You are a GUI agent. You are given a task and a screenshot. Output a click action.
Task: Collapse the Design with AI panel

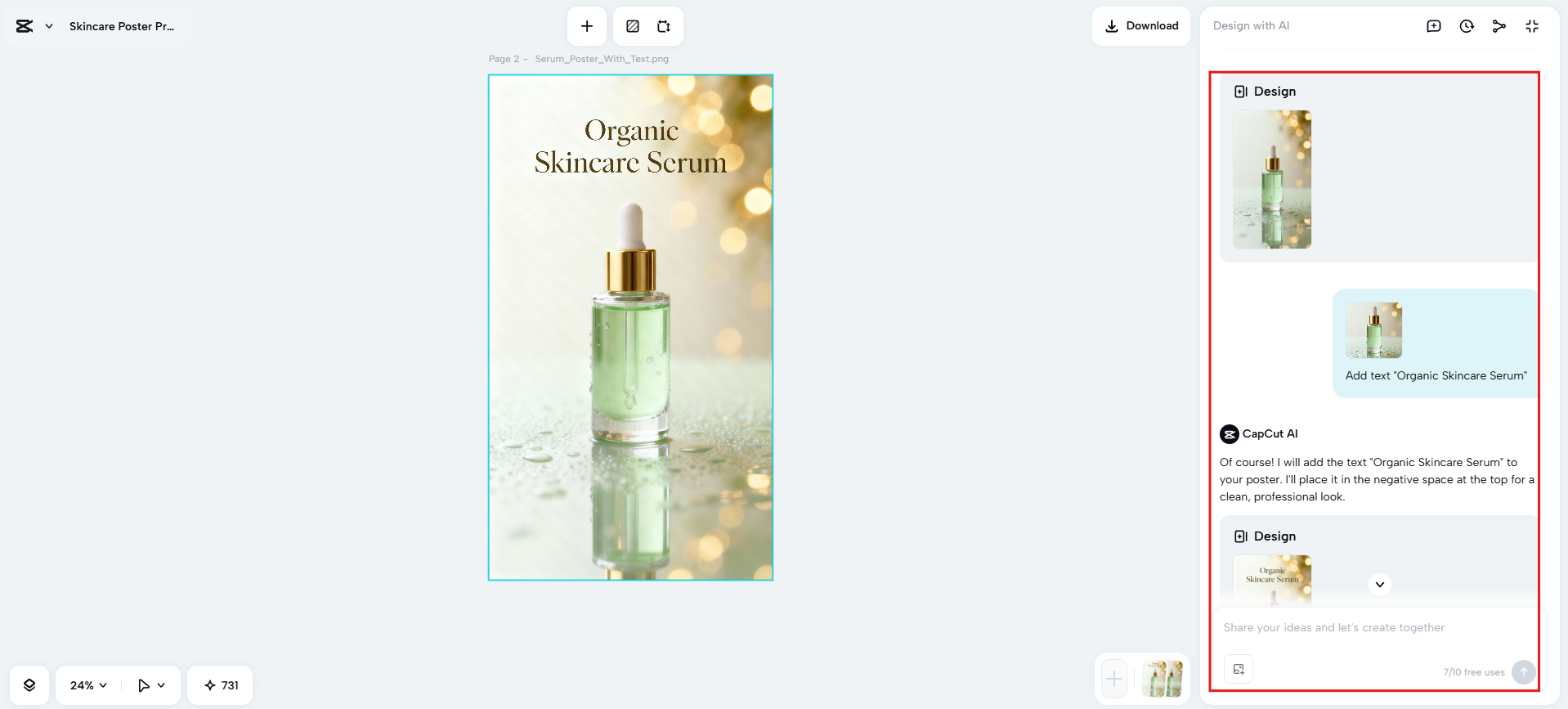point(1531,26)
